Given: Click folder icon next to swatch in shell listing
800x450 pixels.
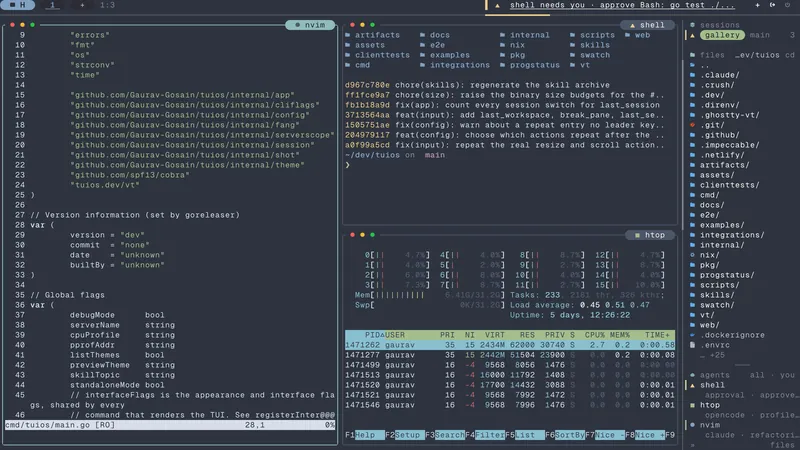Looking at the screenshot, I should (572, 55).
